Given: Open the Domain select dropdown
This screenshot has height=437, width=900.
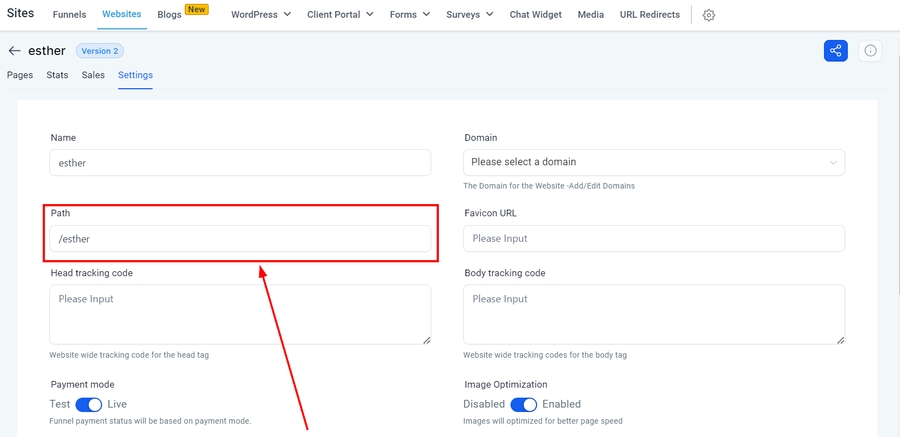Looking at the screenshot, I should click(x=654, y=162).
